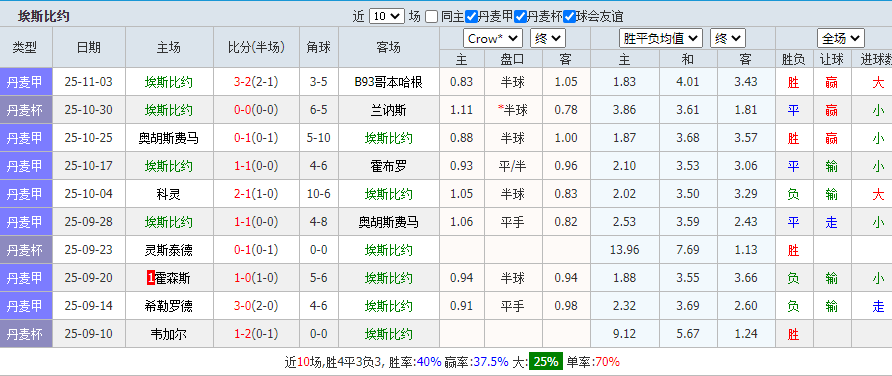Click the 3-2(2-1) score
892x376 pixels.
click(256, 82)
